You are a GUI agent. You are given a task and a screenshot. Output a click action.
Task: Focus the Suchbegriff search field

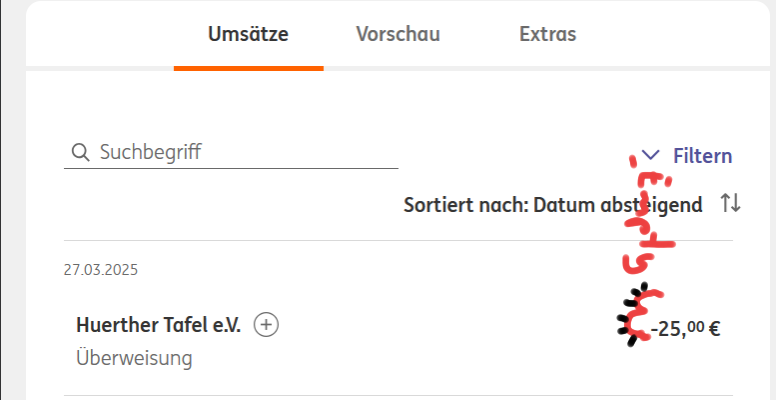click(x=240, y=153)
